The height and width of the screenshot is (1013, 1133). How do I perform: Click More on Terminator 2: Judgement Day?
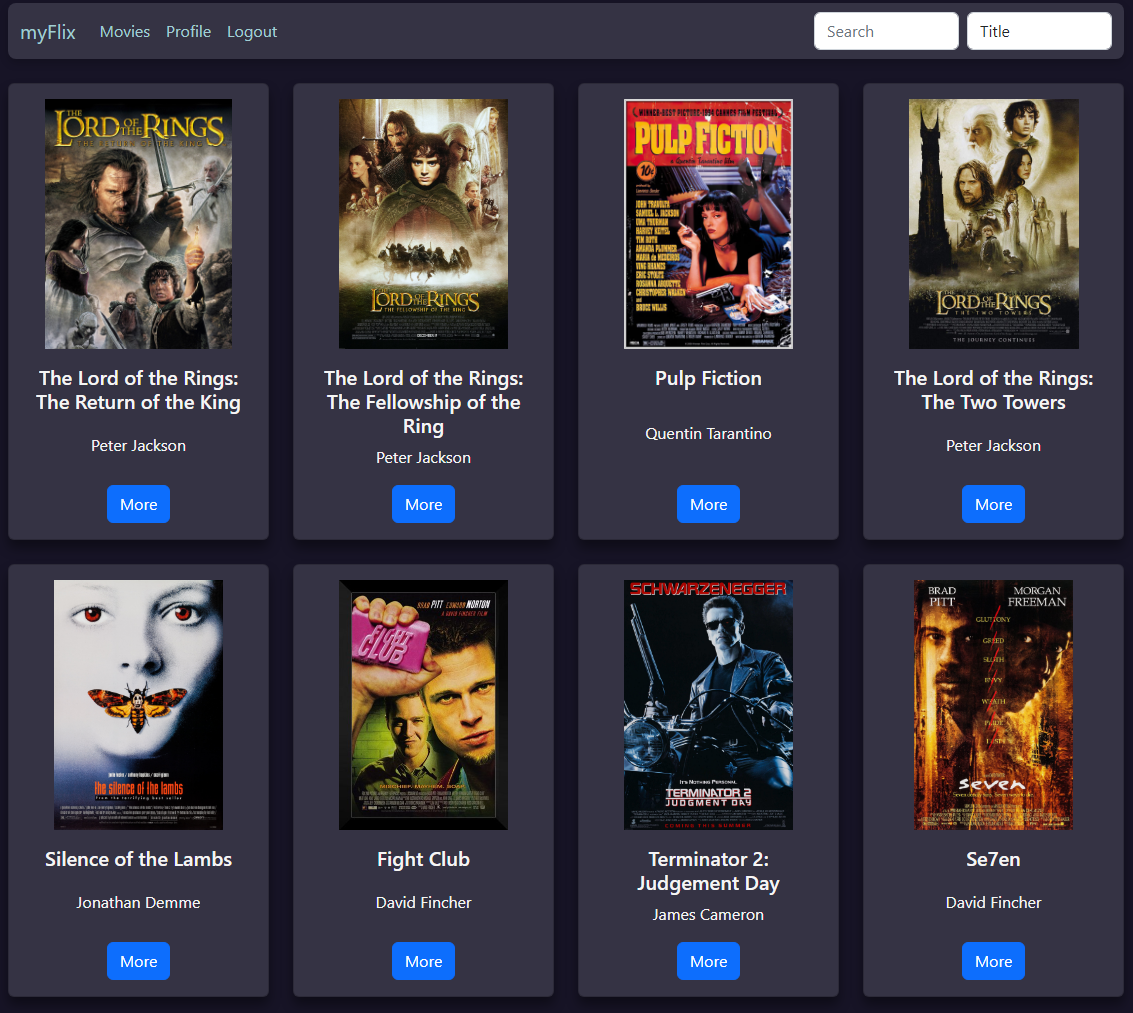(708, 961)
